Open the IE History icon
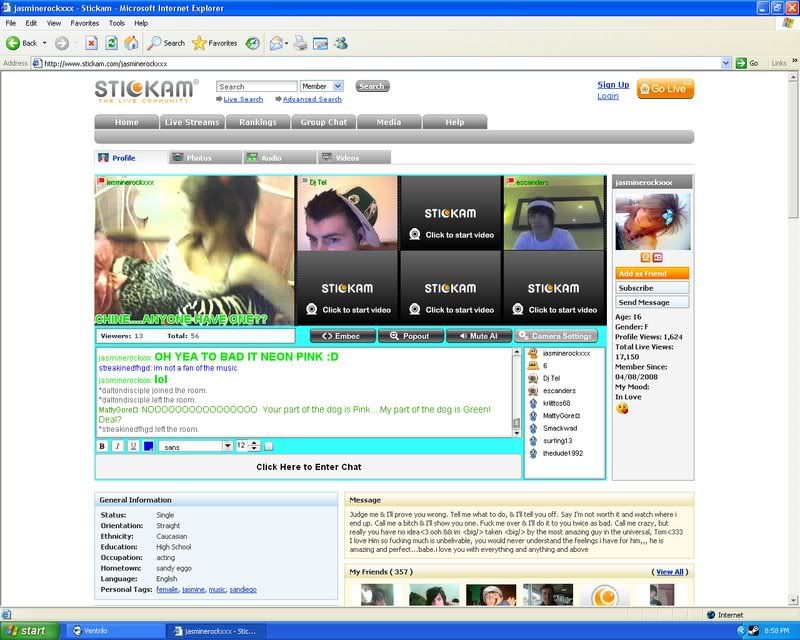The width and height of the screenshot is (800, 640). click(x=253, y=43)
